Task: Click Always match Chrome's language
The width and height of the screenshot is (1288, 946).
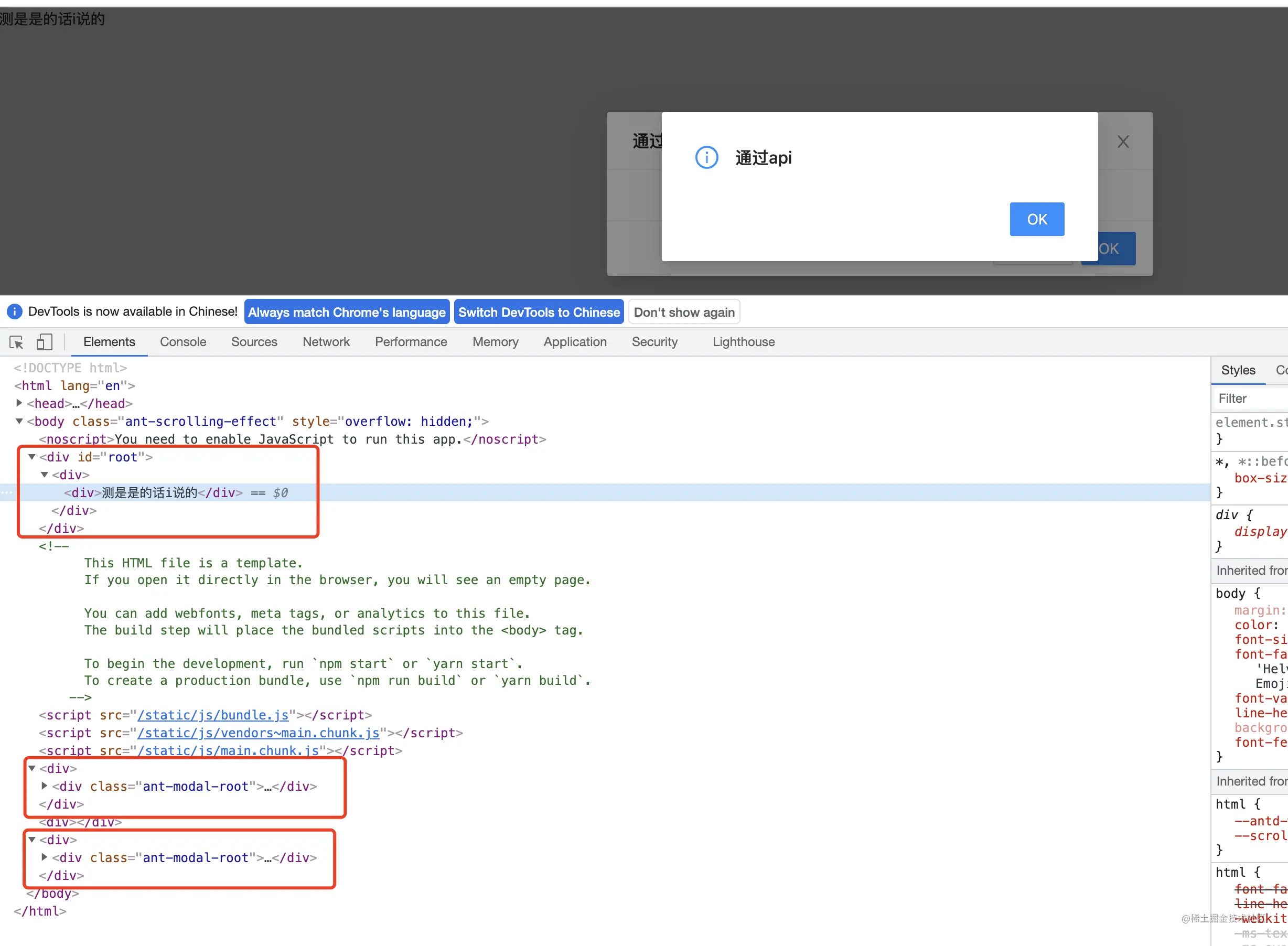Action: [347, 312]
